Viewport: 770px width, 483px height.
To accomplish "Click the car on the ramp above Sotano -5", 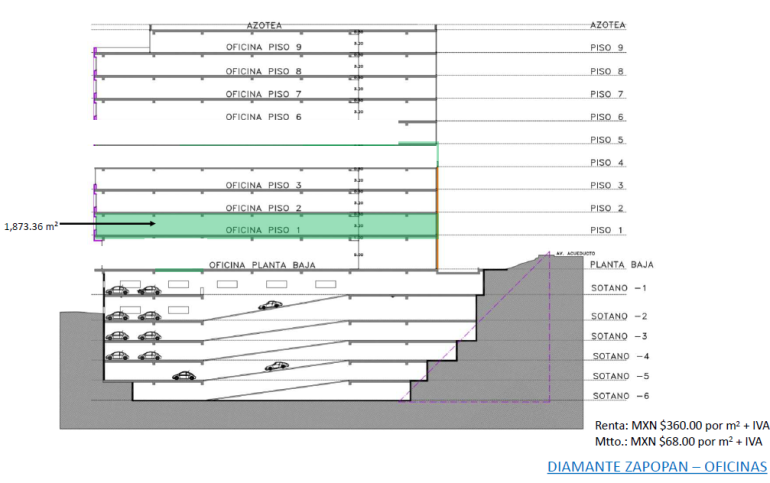I will (277, 366).
